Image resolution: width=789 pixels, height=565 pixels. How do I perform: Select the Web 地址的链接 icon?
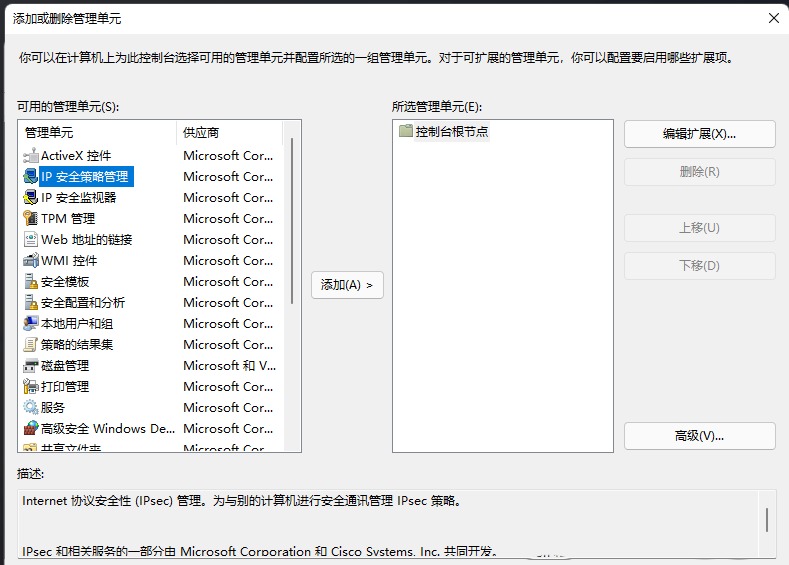31,240
